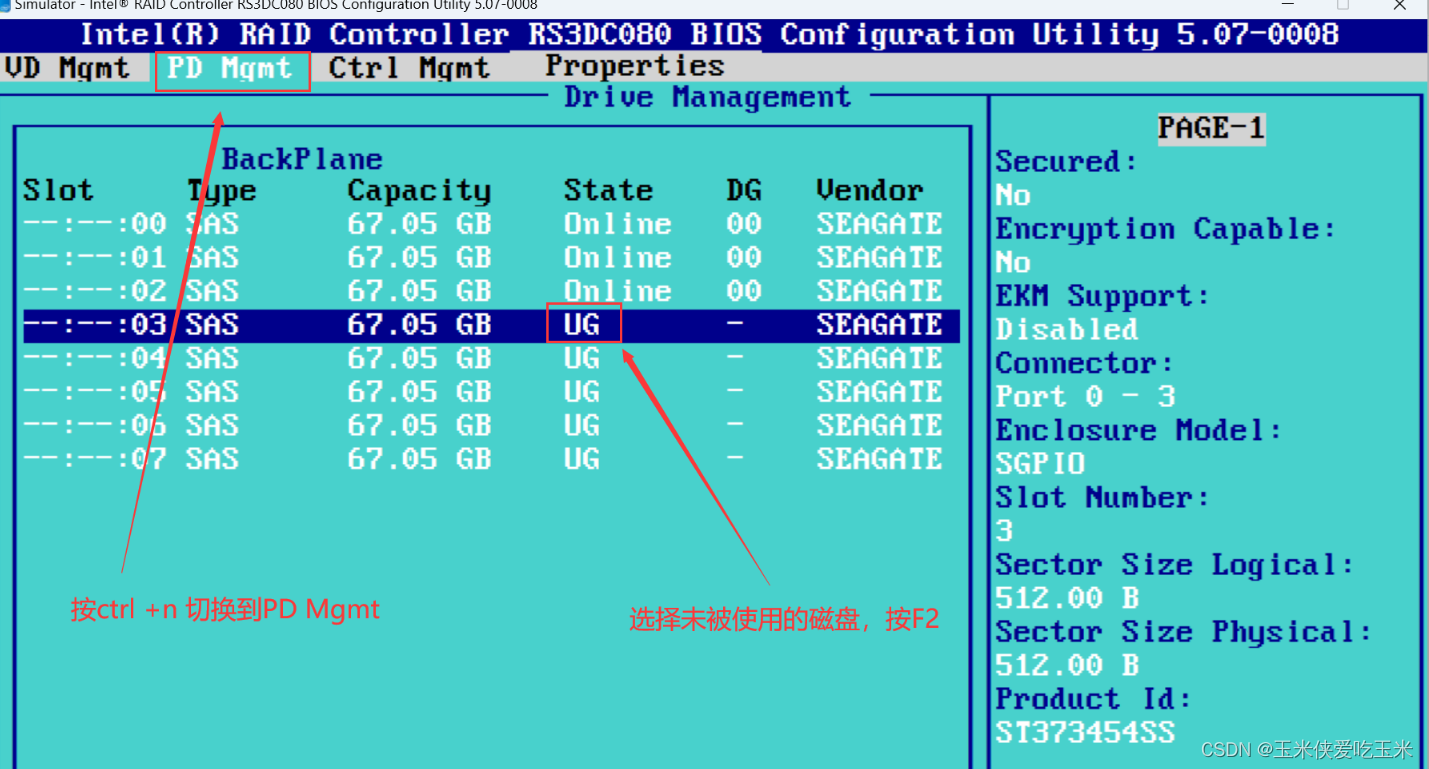Click the Capacity column header
This screenshot has height=769, width=1429.
[x=419, y=191]
